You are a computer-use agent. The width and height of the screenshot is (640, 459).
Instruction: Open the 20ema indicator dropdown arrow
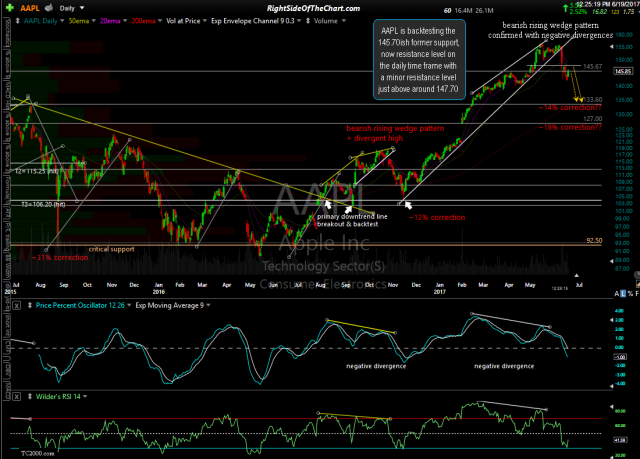pyautogui.click(x=125, y=21)
